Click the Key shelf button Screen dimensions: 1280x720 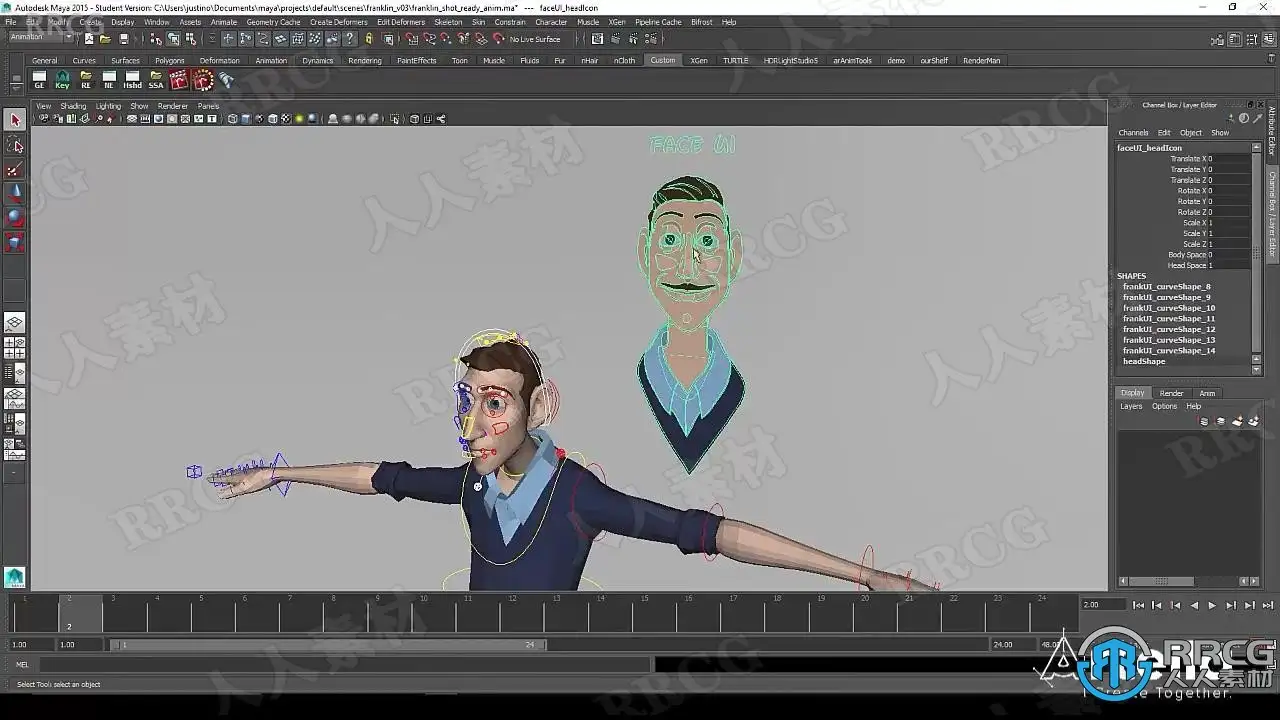pos(62,80)
